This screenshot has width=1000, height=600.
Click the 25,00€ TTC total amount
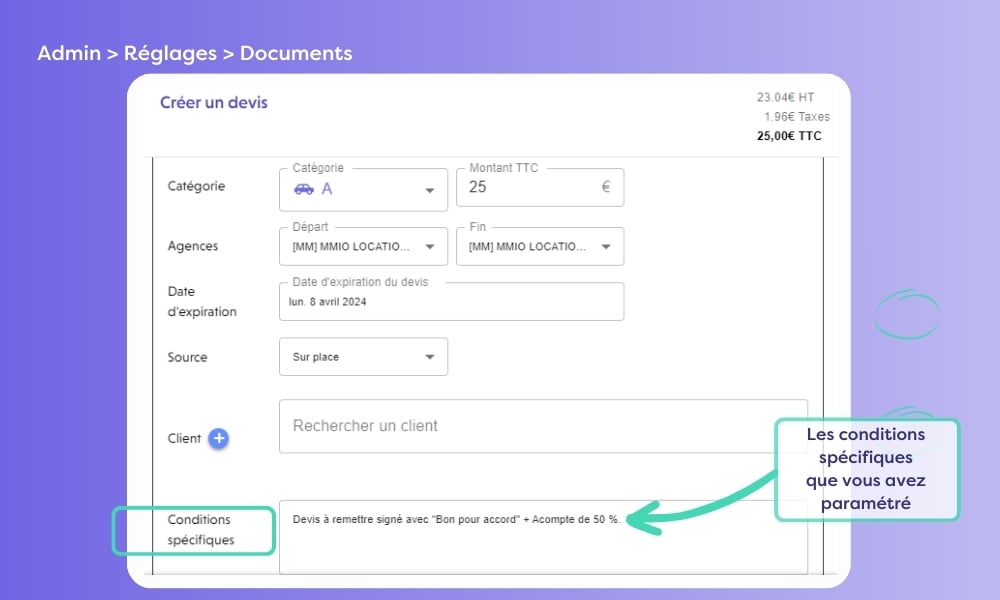(789, 135)
